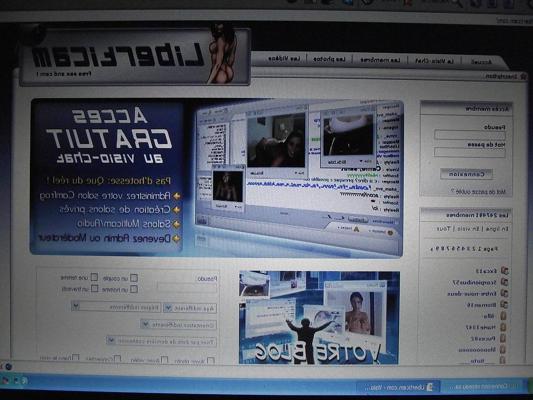Open the Mot de passe oublié link
Screen dimensions: 533x400
pos(479,192)
